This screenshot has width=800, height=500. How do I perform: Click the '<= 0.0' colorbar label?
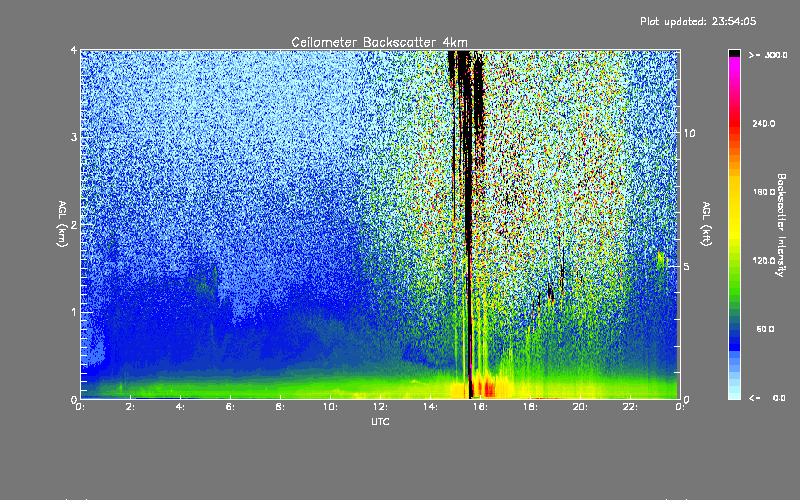[x=767, y=398]
